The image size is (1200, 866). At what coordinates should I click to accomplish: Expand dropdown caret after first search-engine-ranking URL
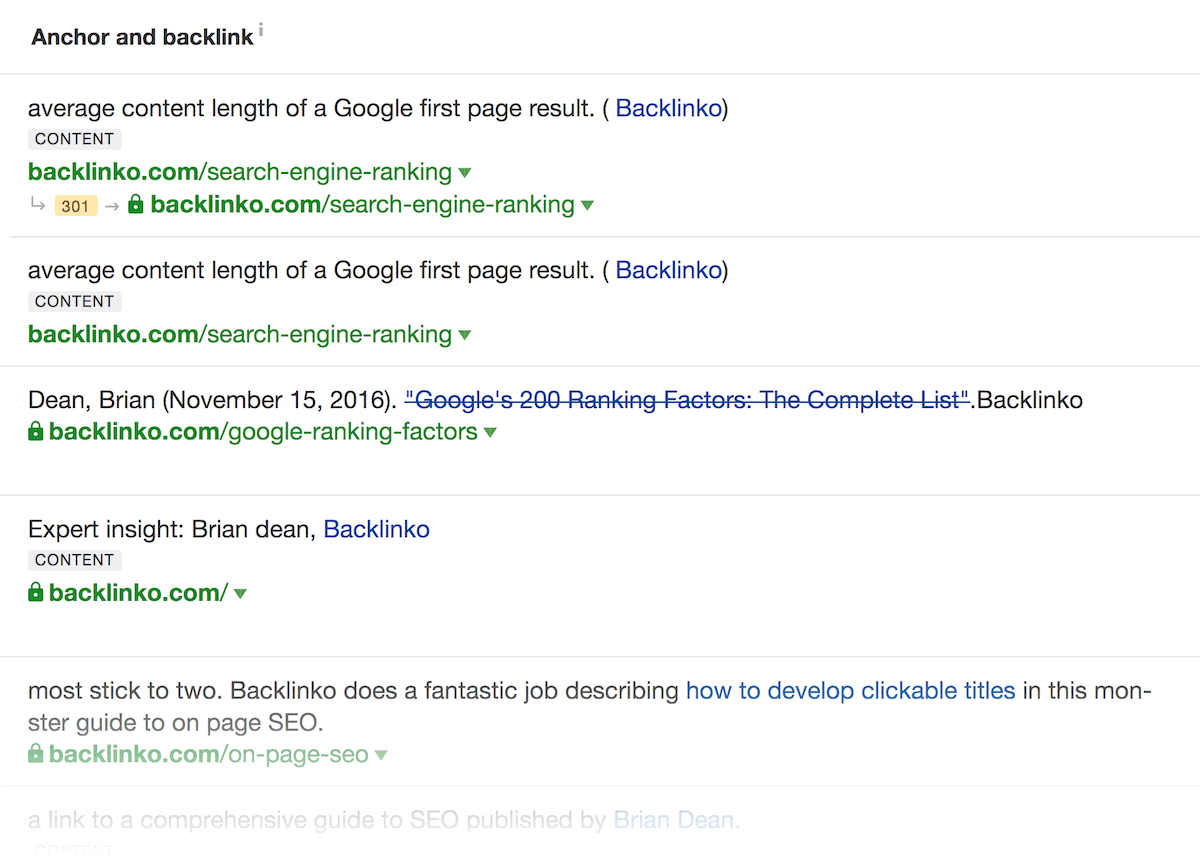[x=465, y=173]
